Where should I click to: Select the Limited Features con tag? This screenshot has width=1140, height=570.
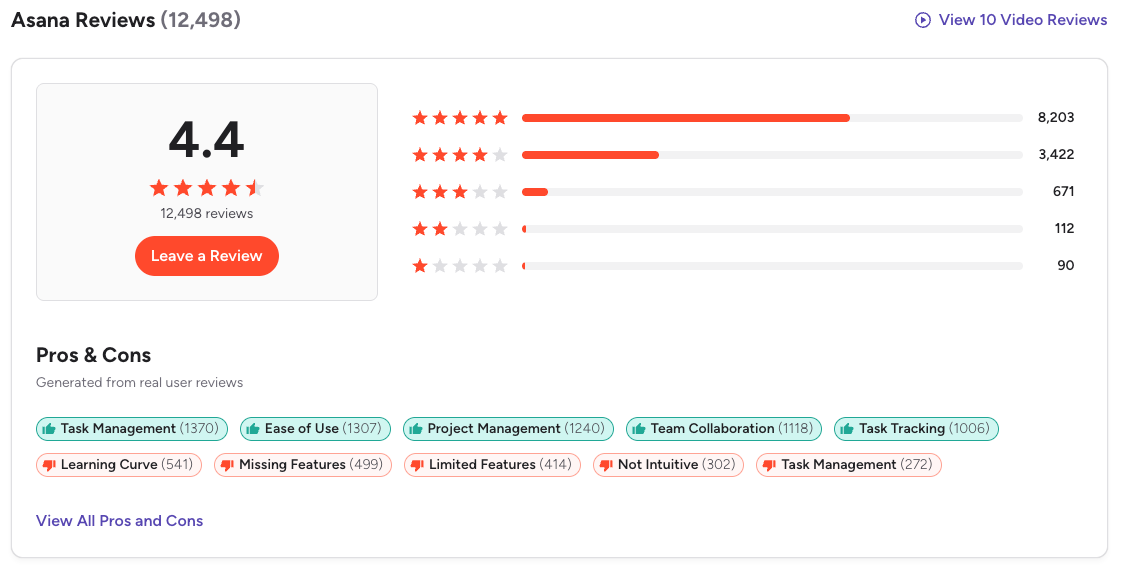(x=493, y=465)
